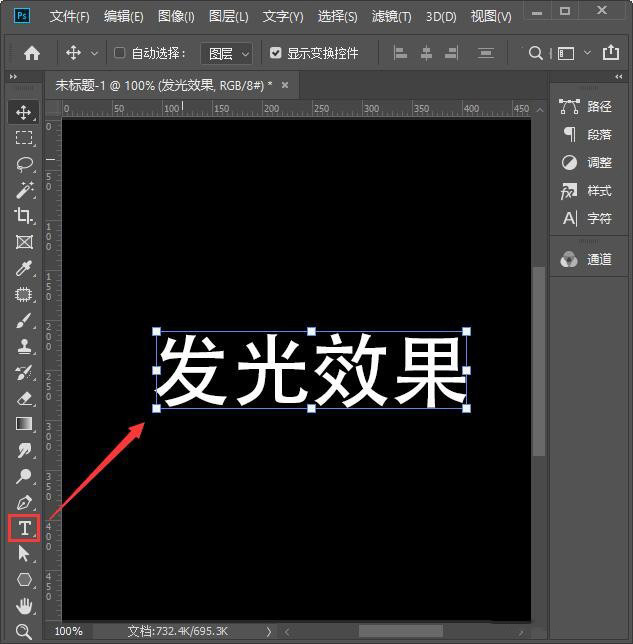This screenshot has height=644, width=633.
Task: Select the Frame tool
Action: 24,242
